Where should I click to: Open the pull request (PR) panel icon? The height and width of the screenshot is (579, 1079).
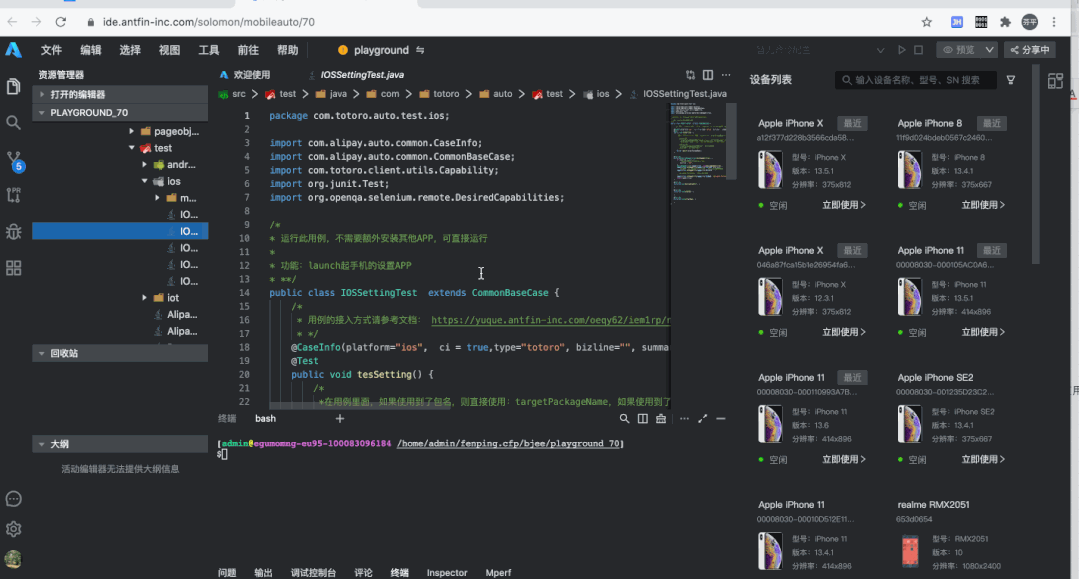pyautogui.click(x=13, y=195)
